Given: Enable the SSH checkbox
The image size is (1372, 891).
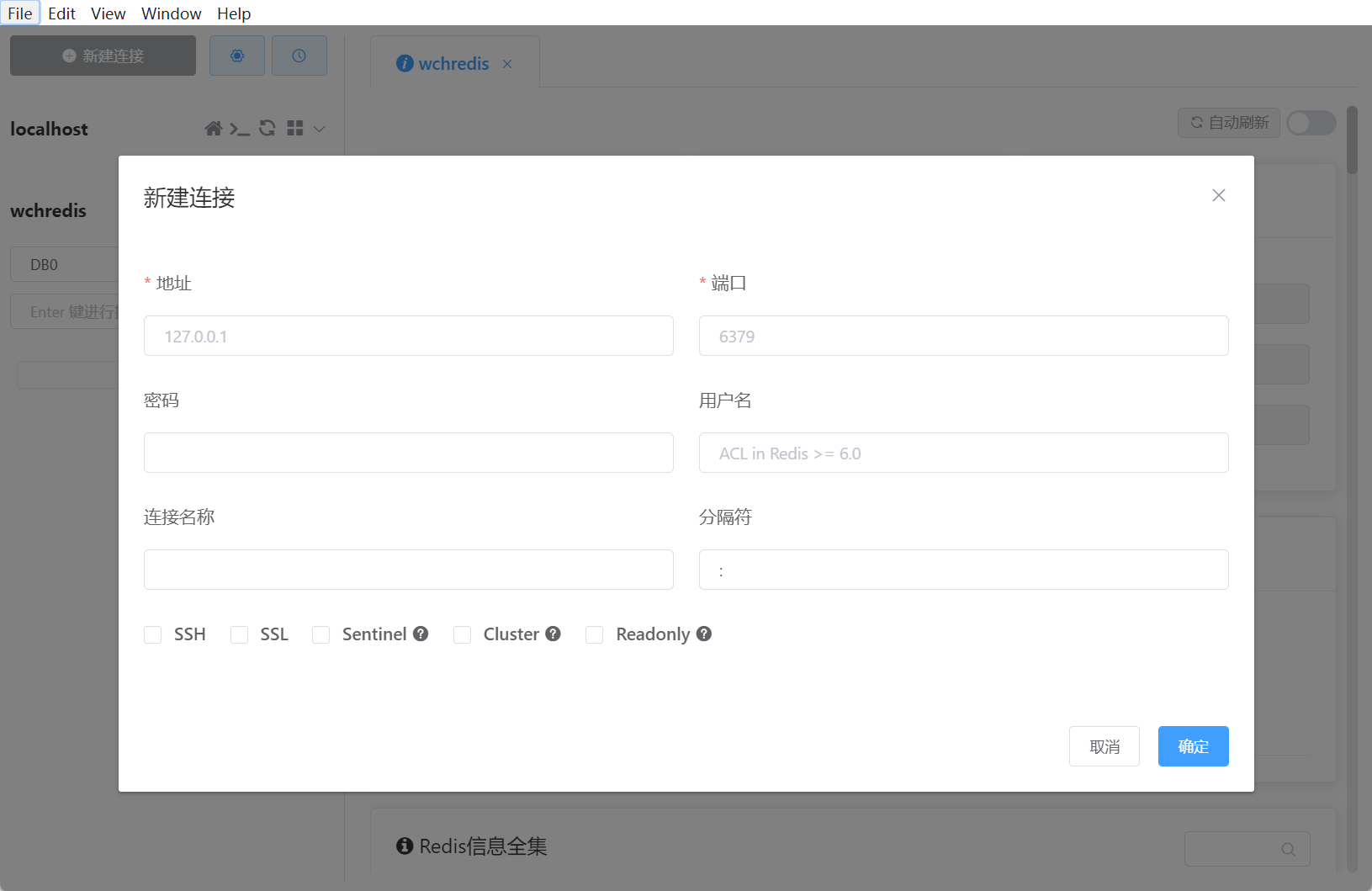Looking at the screenshot, I should pos(153,634).
